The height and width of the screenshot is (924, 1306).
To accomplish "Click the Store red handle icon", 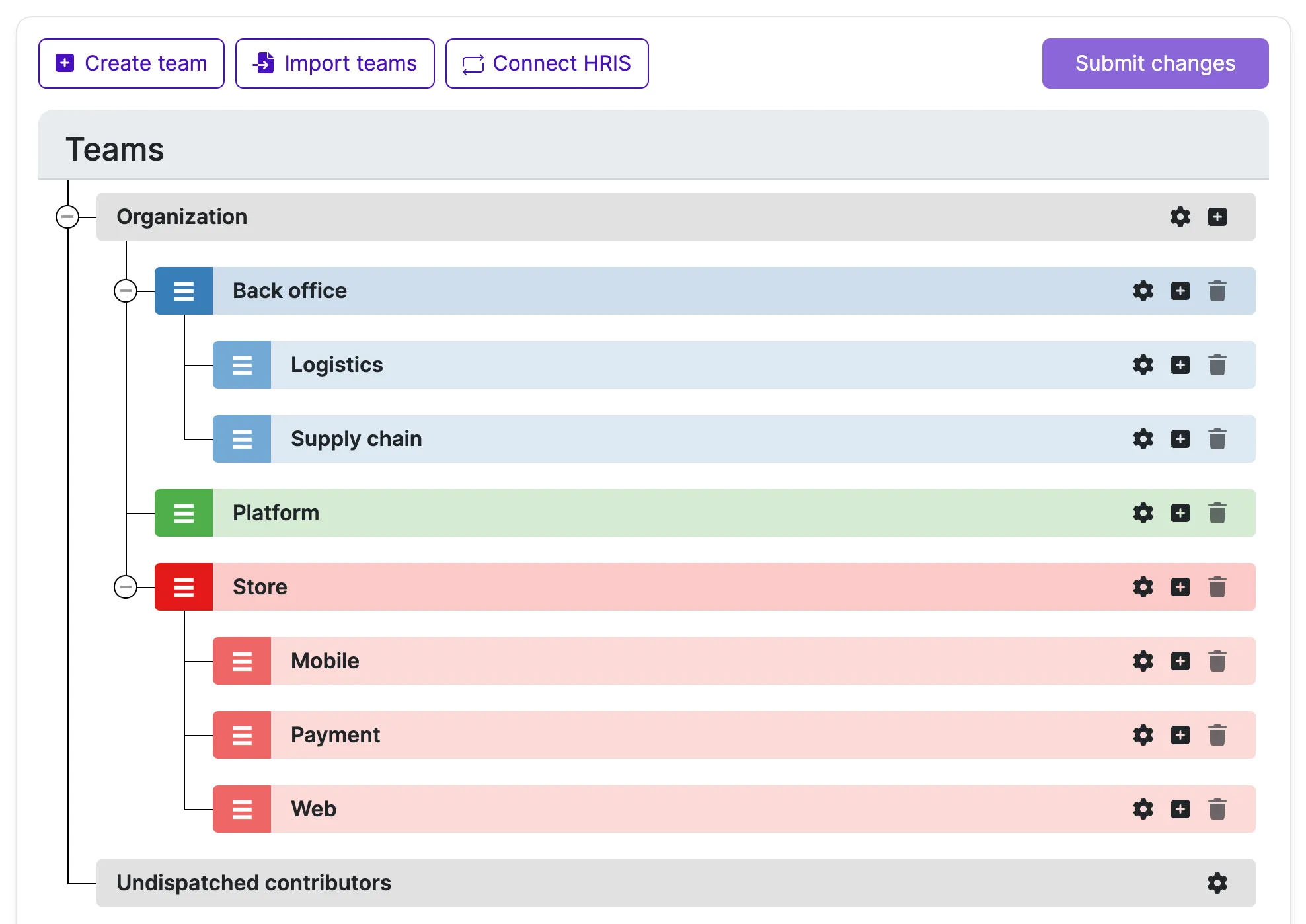I will point(184,587).
